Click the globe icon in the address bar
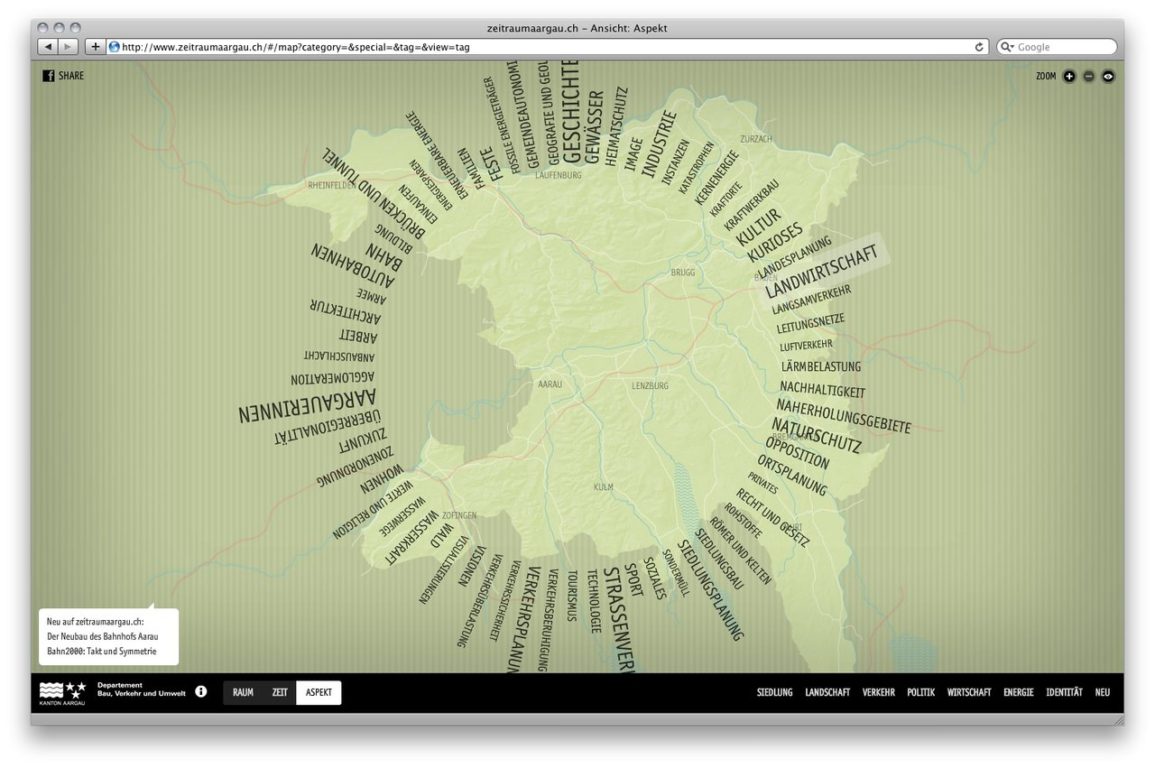1155x768 pixels. 114,46
